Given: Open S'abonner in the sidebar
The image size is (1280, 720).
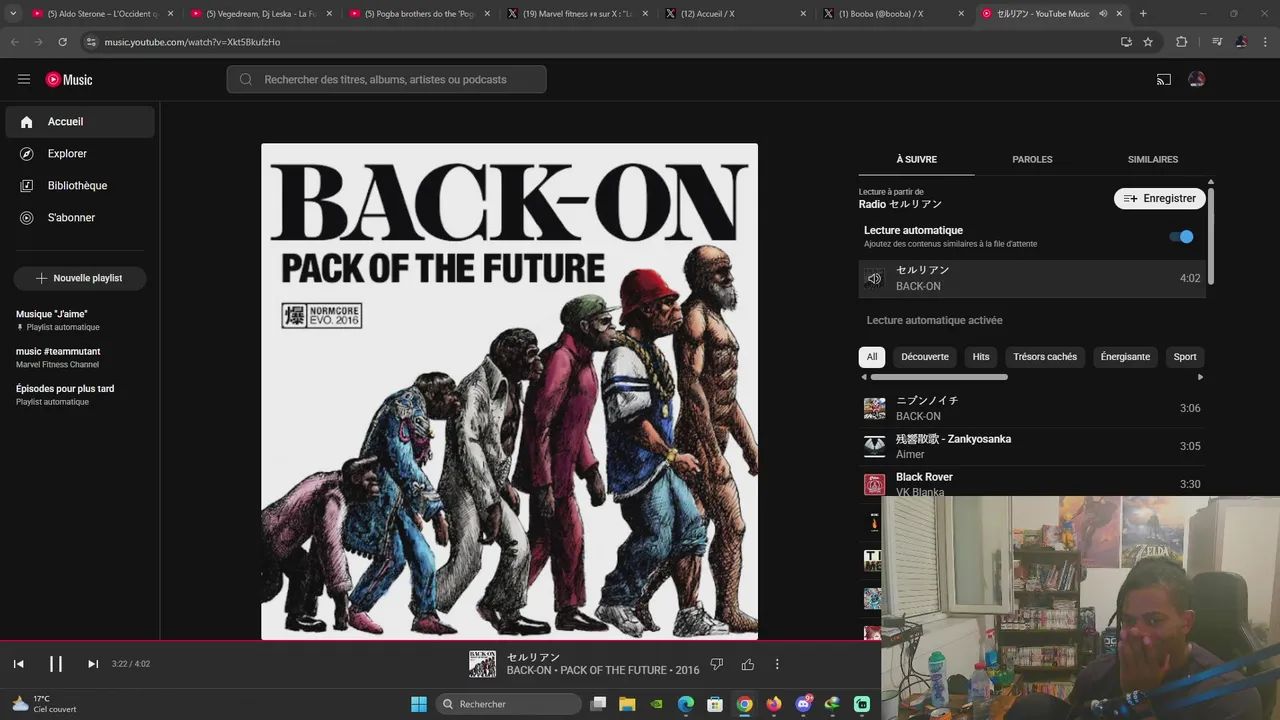Looking at the screenshot, I should click(80, 217).
